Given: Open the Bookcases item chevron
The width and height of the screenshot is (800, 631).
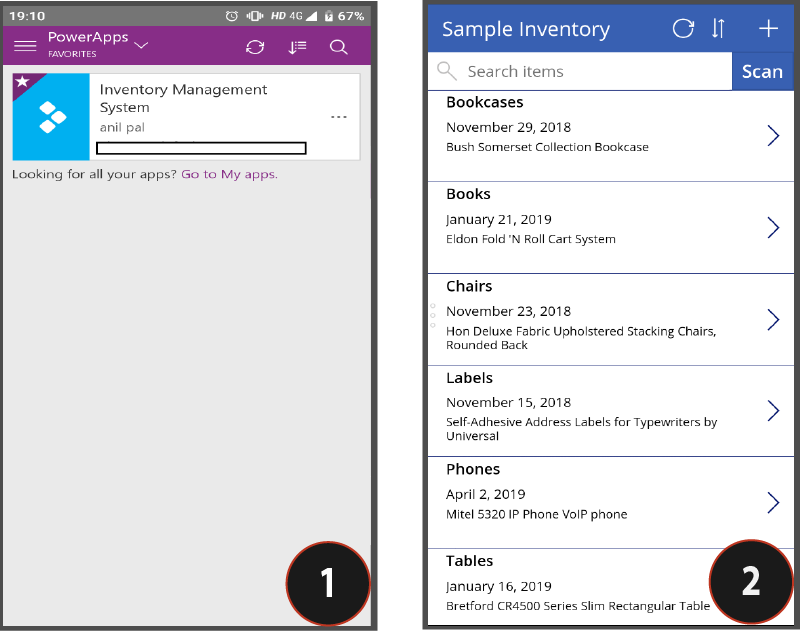Looking at the screenshot, I should pyautogui.click(x=773, y=136).
